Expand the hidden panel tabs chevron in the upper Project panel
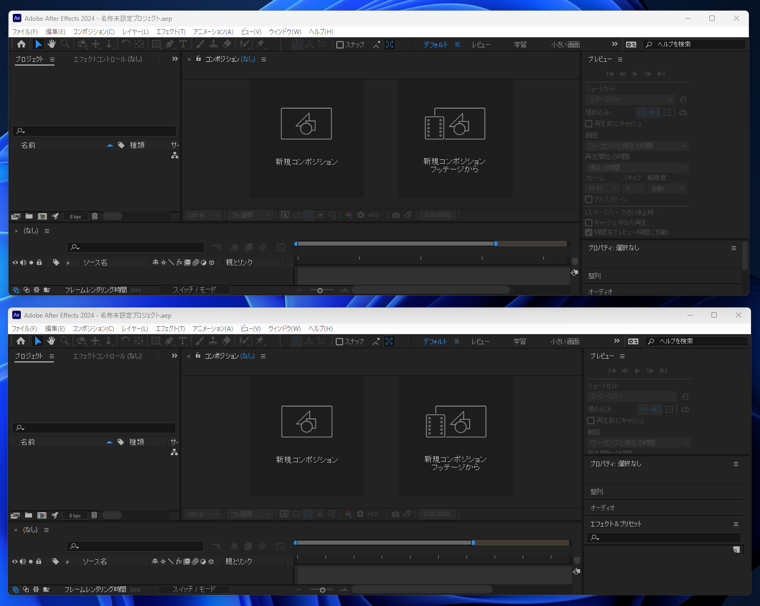Viewport: 760px width, 606px height. [174, 59]
